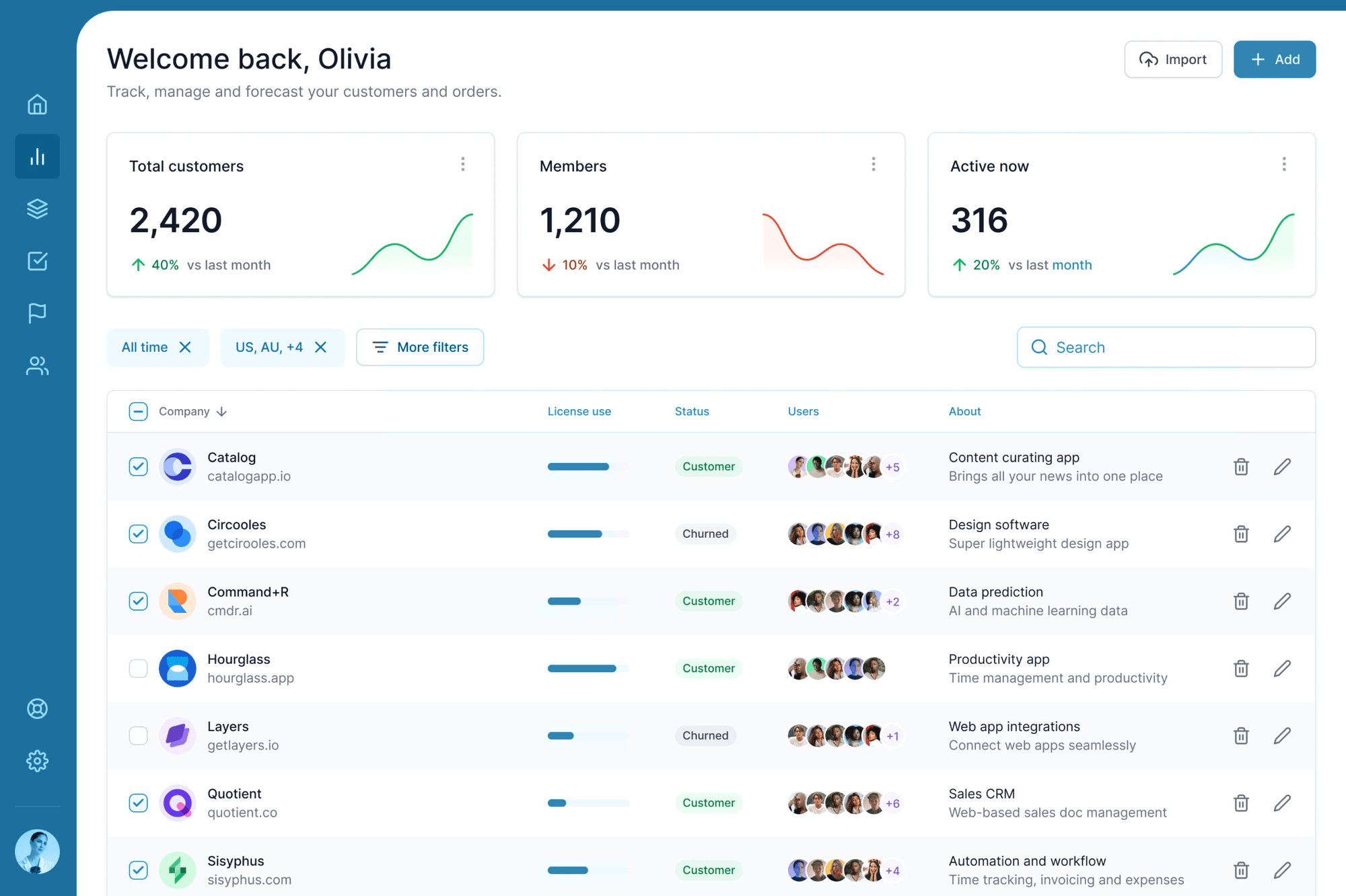This screenshot has height=896, width=1346.
Task: Open the Active now kebab menu
Action: point(1284,163)
